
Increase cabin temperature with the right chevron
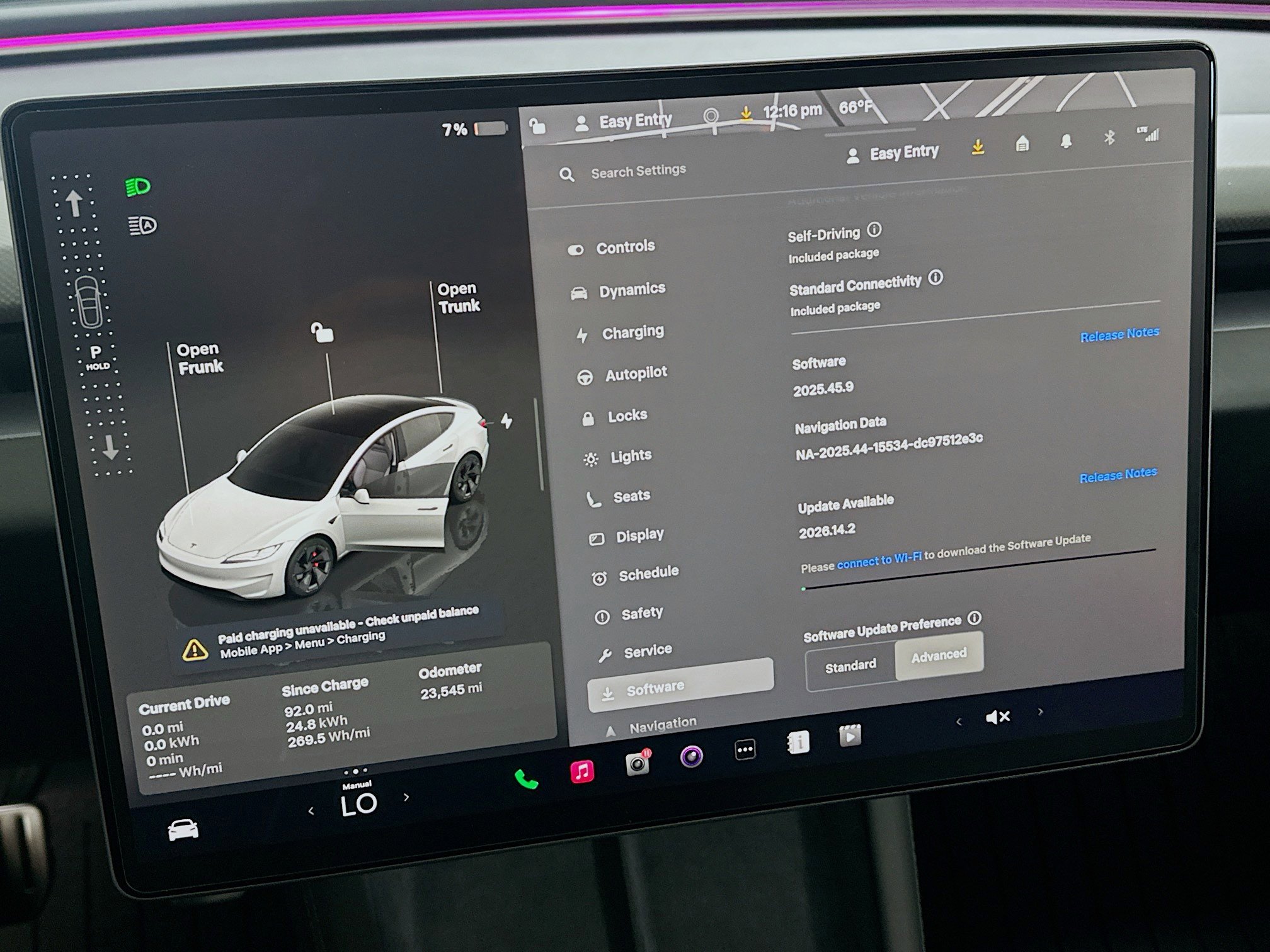(x=406, y=797)
